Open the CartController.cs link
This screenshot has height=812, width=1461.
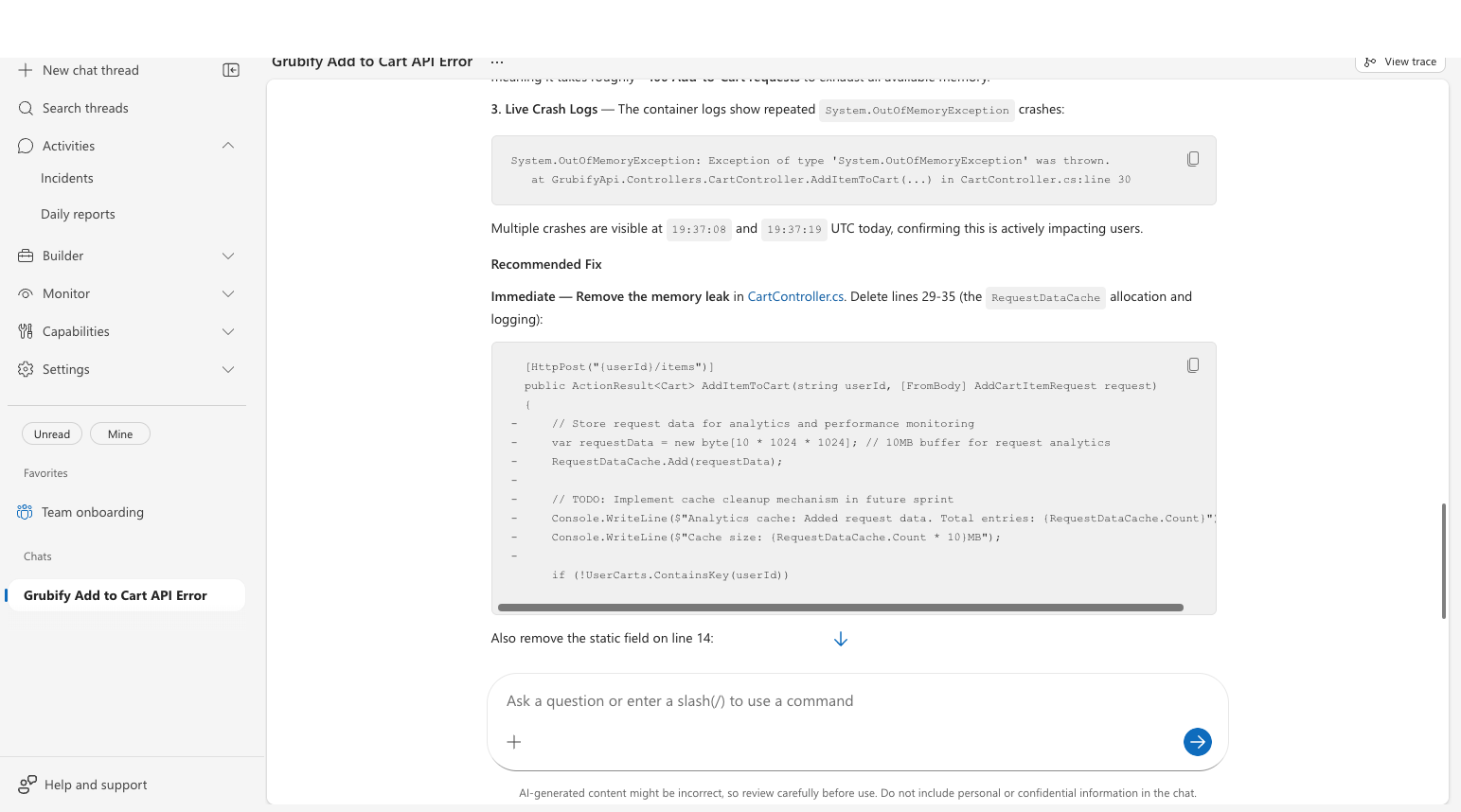(x=795, y=296)
